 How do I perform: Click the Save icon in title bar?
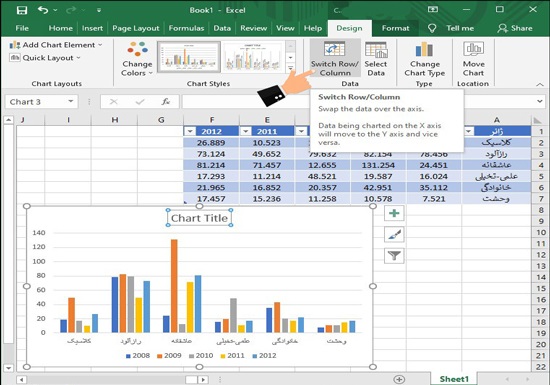pos(22,10)
